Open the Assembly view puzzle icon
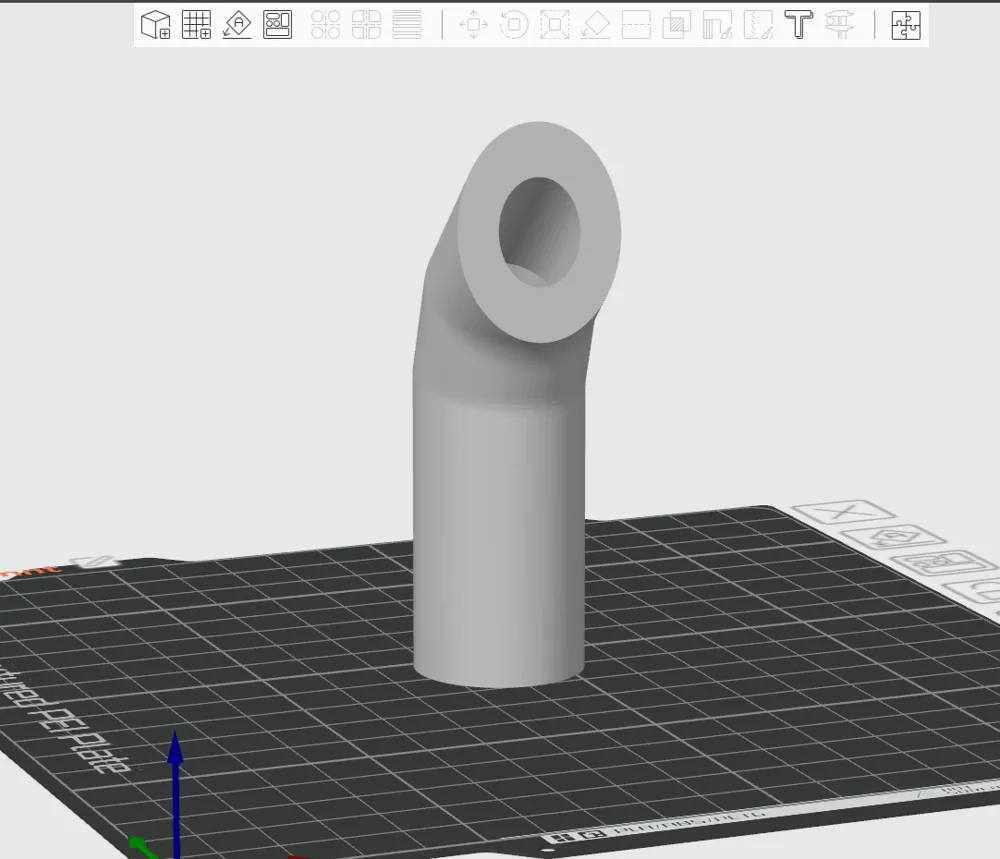1000x859 pixels. point(905,26)
